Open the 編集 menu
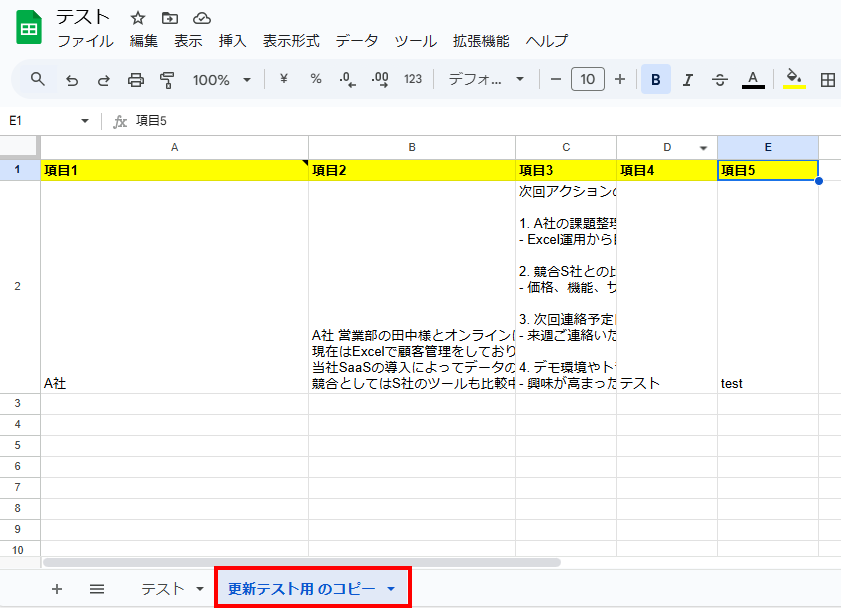Screen dimensions: 841x608 (144, 41)
